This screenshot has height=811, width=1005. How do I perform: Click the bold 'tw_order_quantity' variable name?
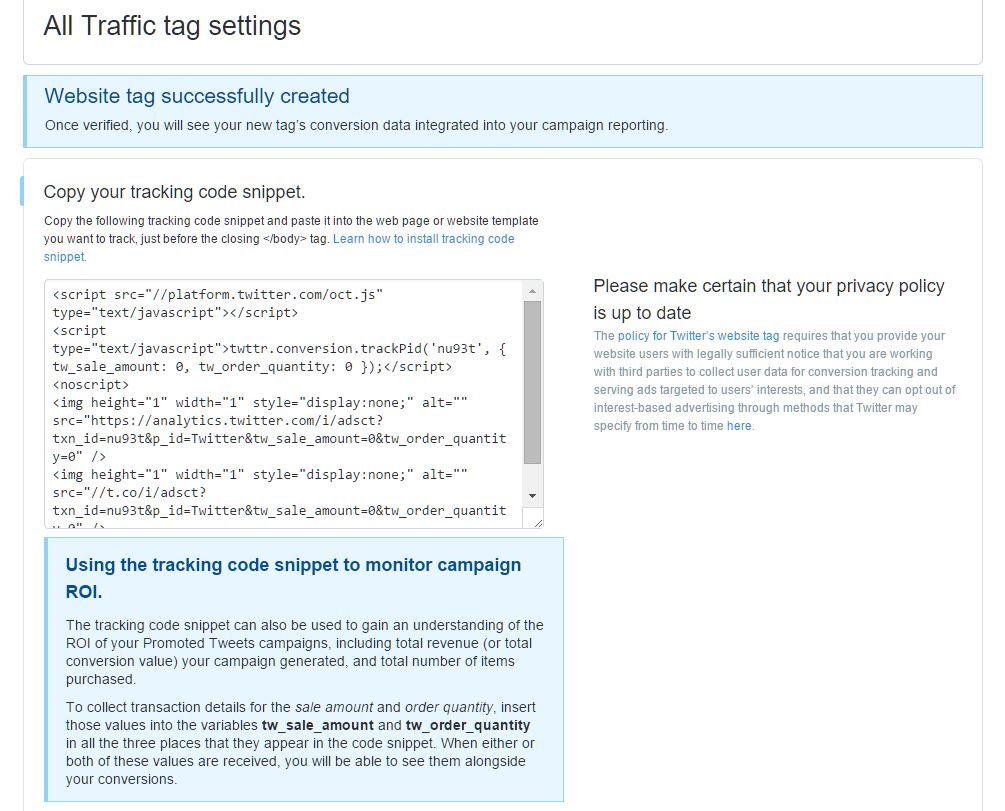[x=468, y=725]
